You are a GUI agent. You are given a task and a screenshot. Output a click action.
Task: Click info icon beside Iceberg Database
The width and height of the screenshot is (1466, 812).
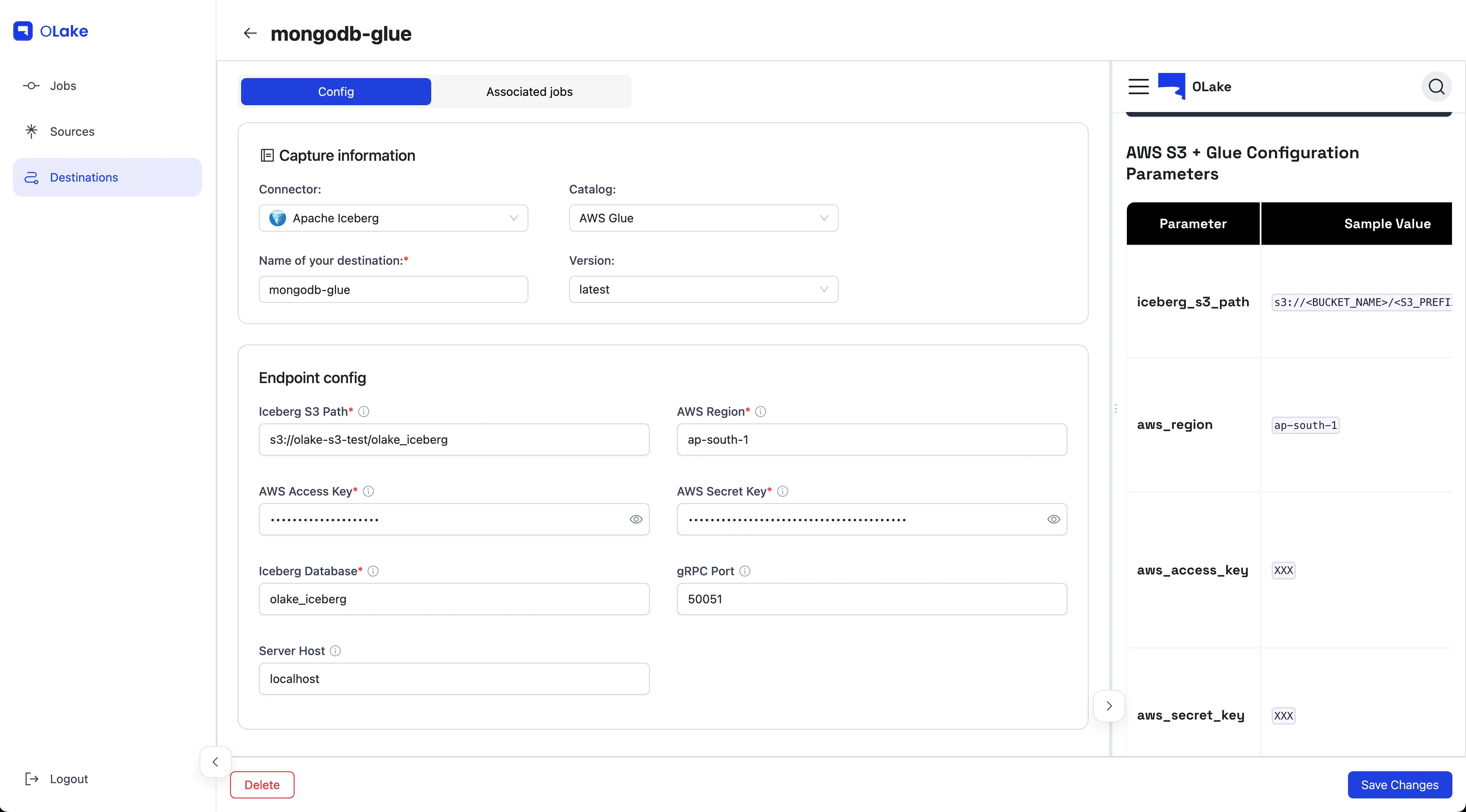point(373,571)
